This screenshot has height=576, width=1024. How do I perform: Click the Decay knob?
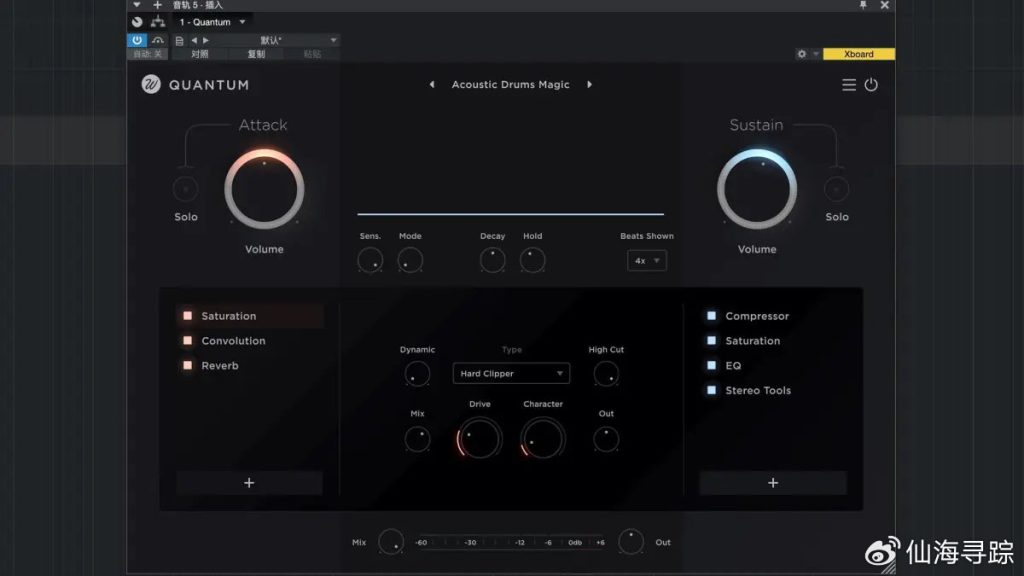pyautogui.click(x=492, y=260)
